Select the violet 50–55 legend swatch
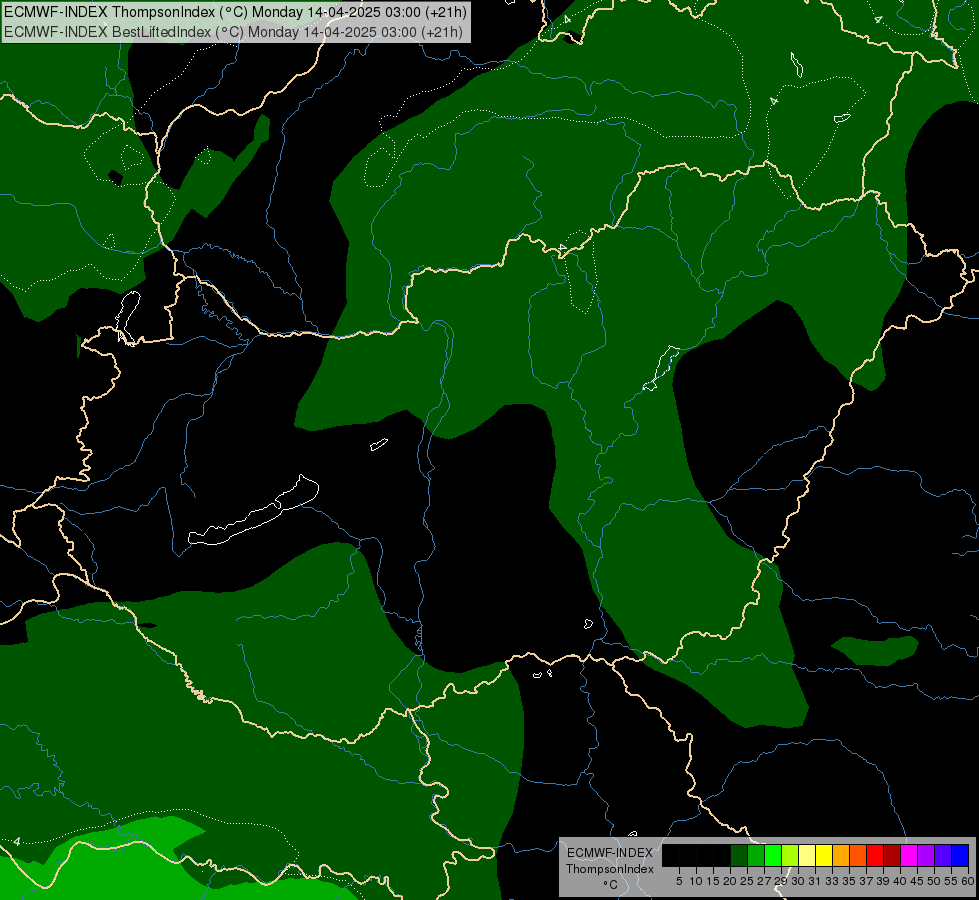Image resolution: width=979 pixels, height=900 pixels. coord(943,855)
